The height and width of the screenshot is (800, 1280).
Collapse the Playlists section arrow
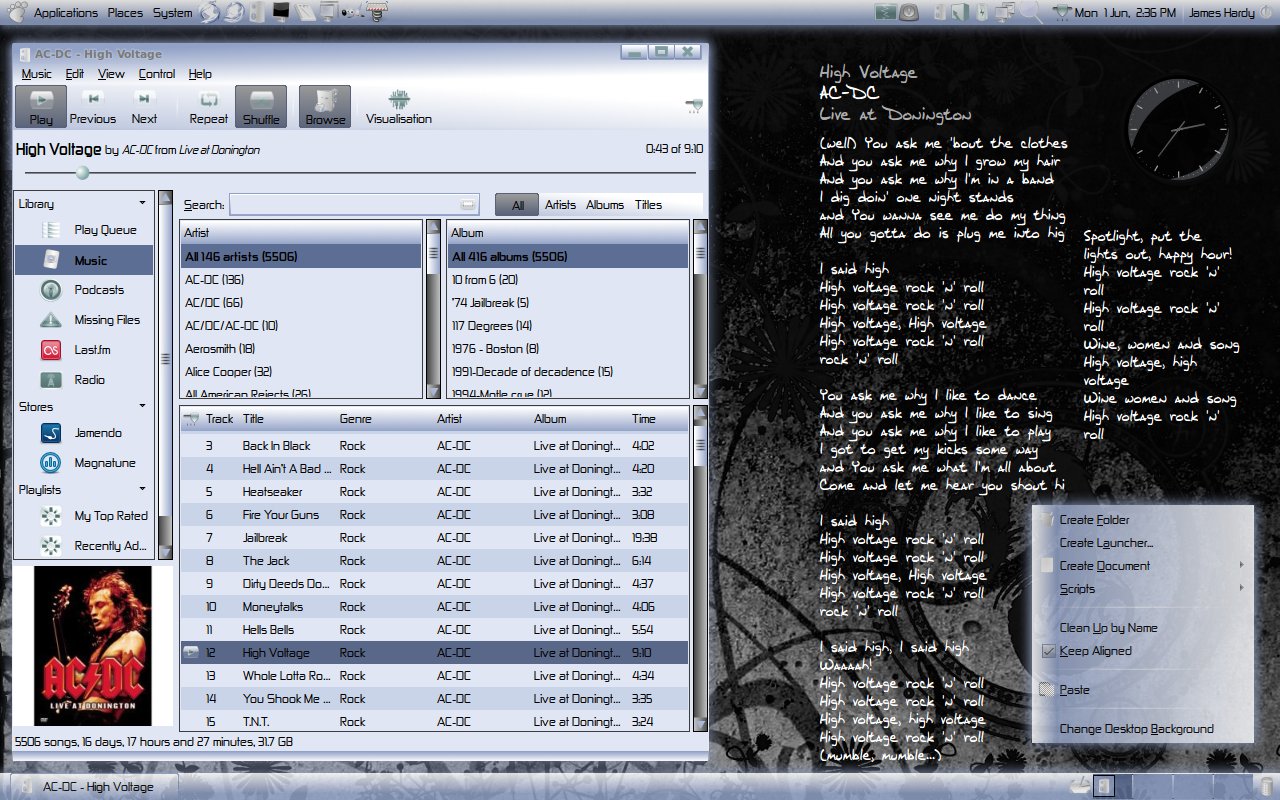[142, 489]
